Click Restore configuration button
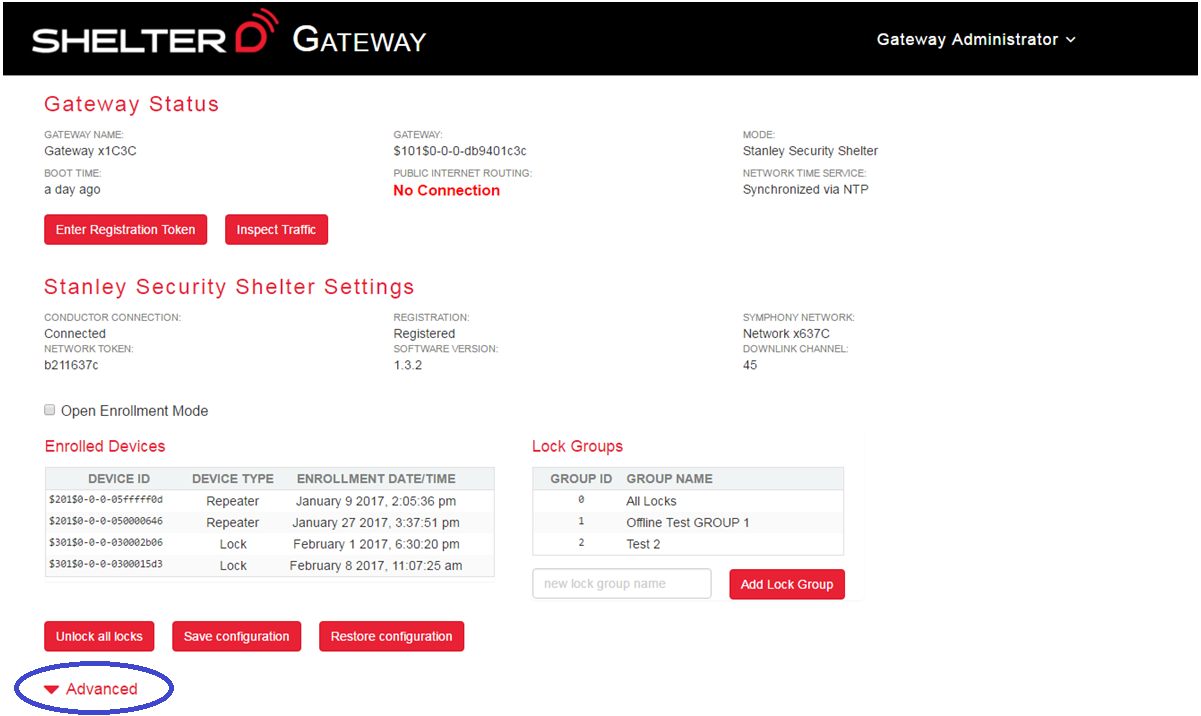This screenshot has width=1201, height=716. click(x=391, y=636)
